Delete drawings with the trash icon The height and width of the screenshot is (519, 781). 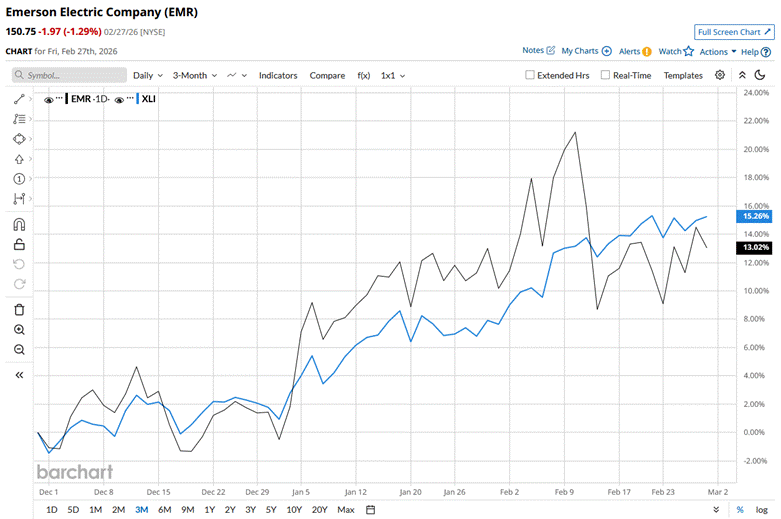coord(19,309)
